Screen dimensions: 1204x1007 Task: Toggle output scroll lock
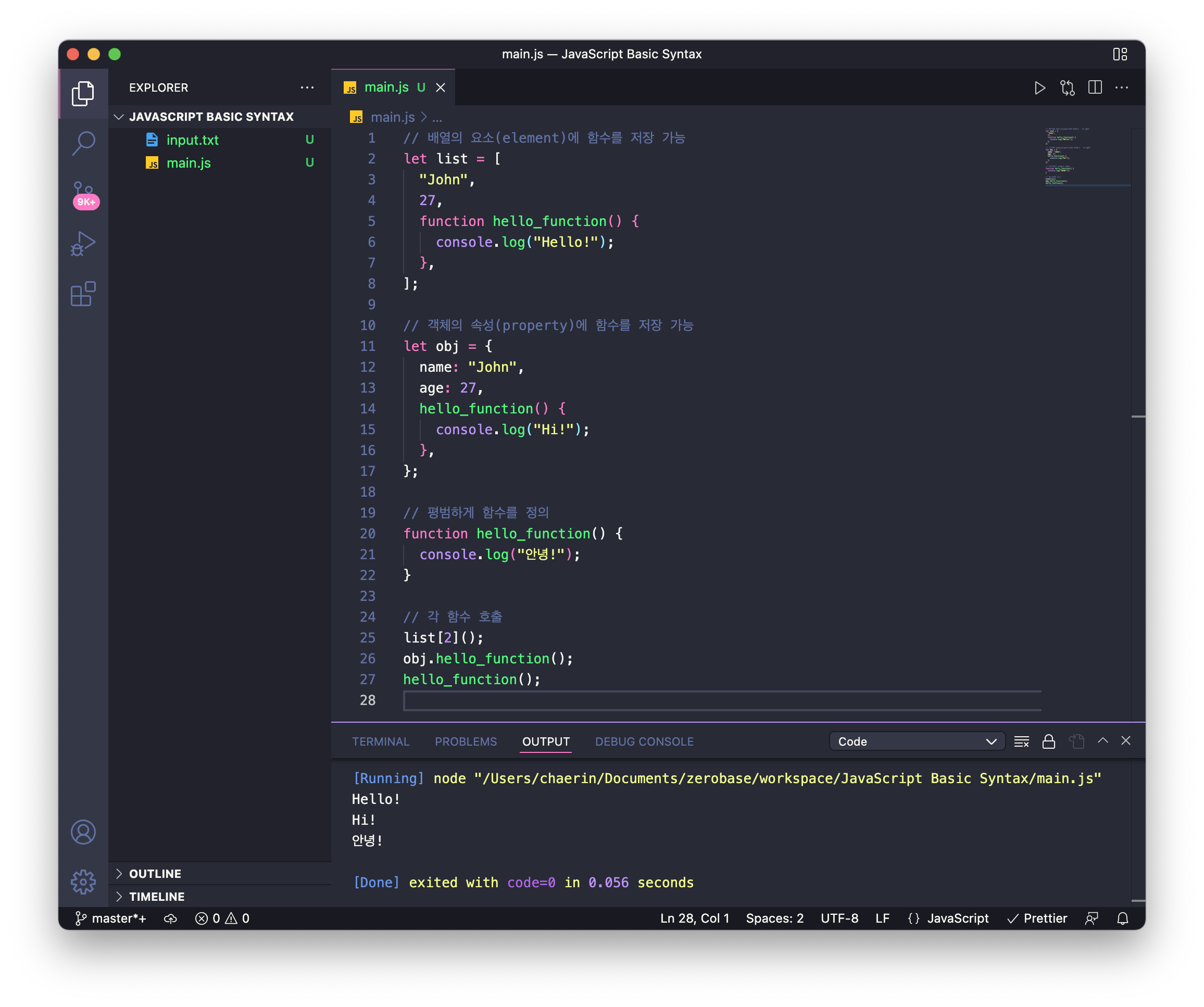point(1049,741)
